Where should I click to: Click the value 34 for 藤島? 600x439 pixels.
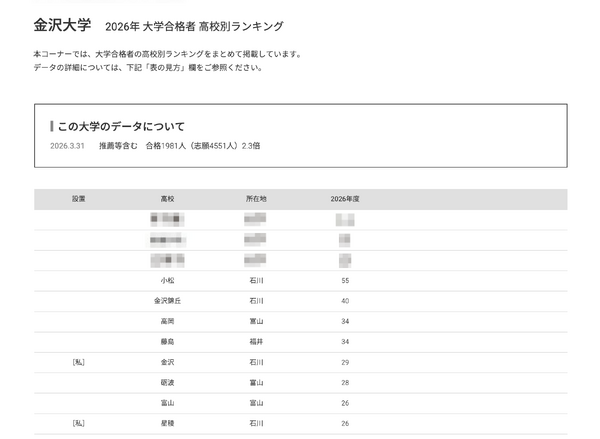point(345,341)
